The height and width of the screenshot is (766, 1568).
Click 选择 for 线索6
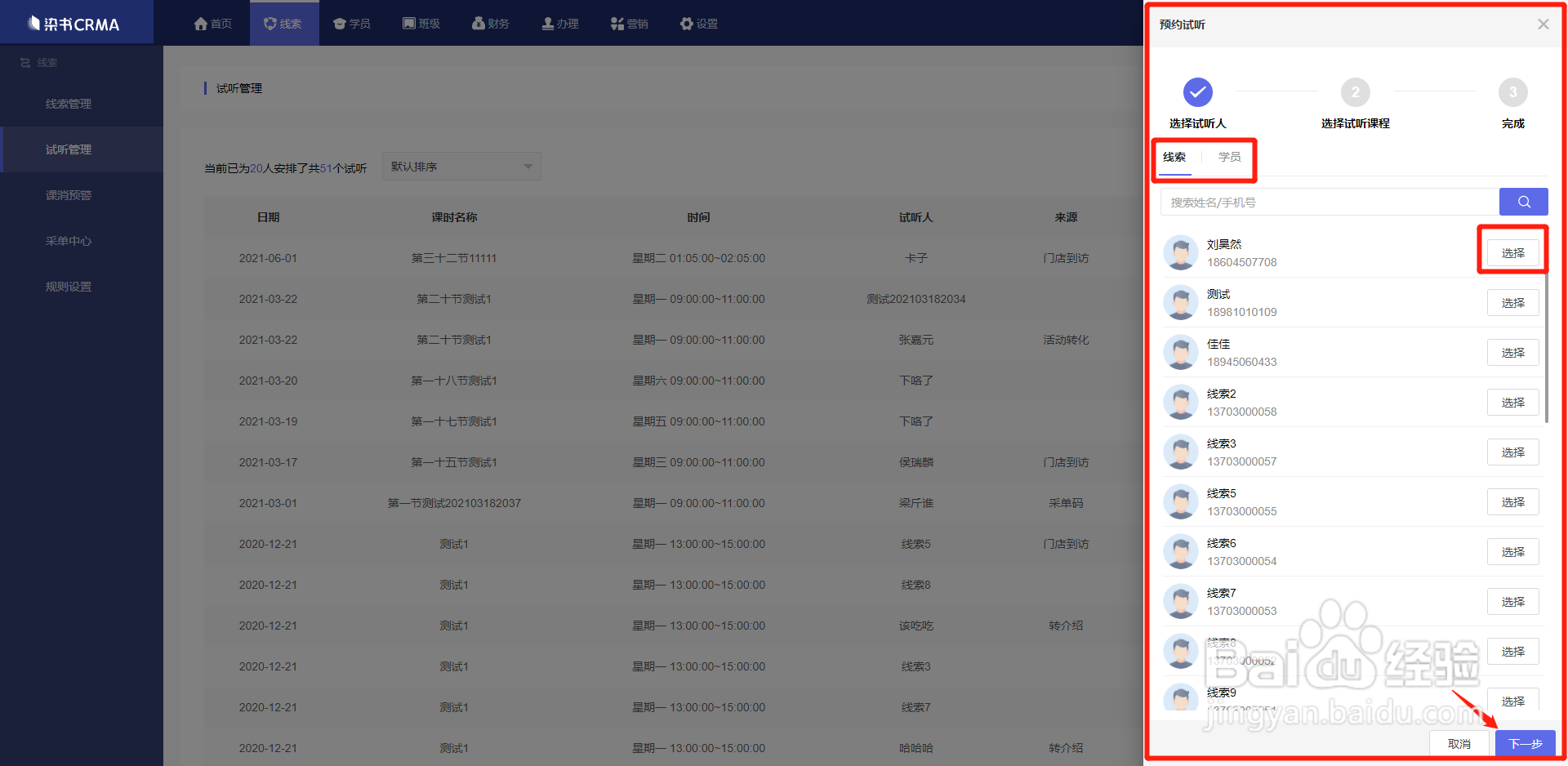(x=1513, y=552)
